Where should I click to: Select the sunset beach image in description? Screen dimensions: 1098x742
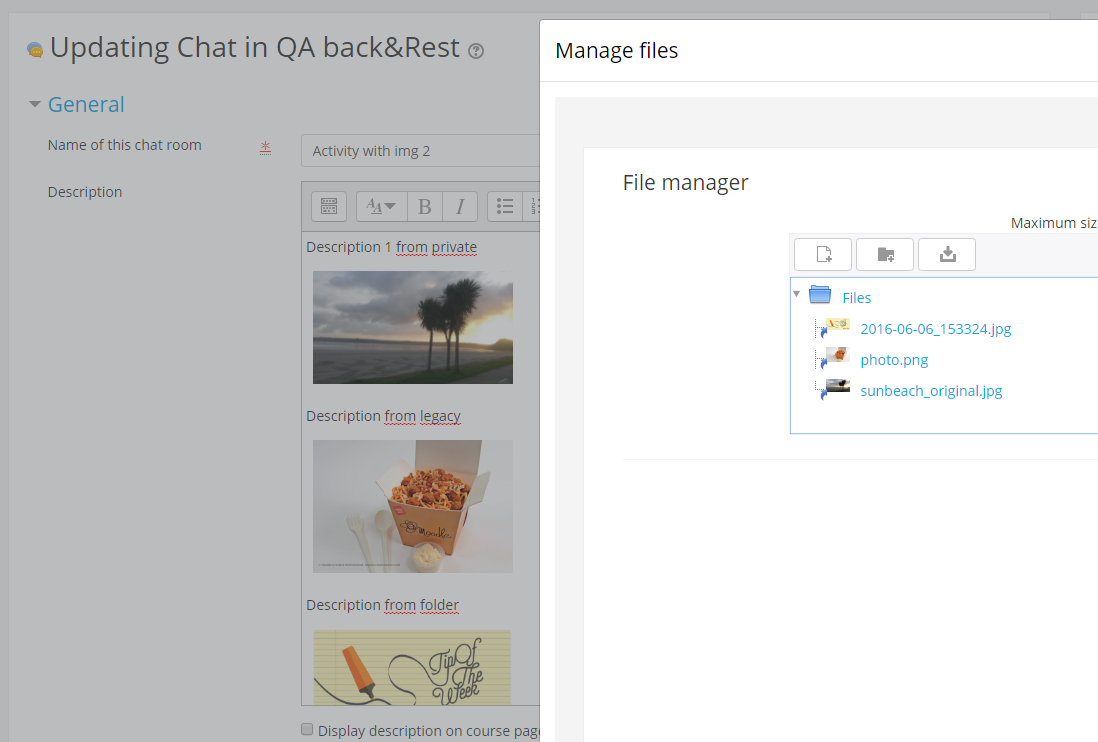(412, 328)
